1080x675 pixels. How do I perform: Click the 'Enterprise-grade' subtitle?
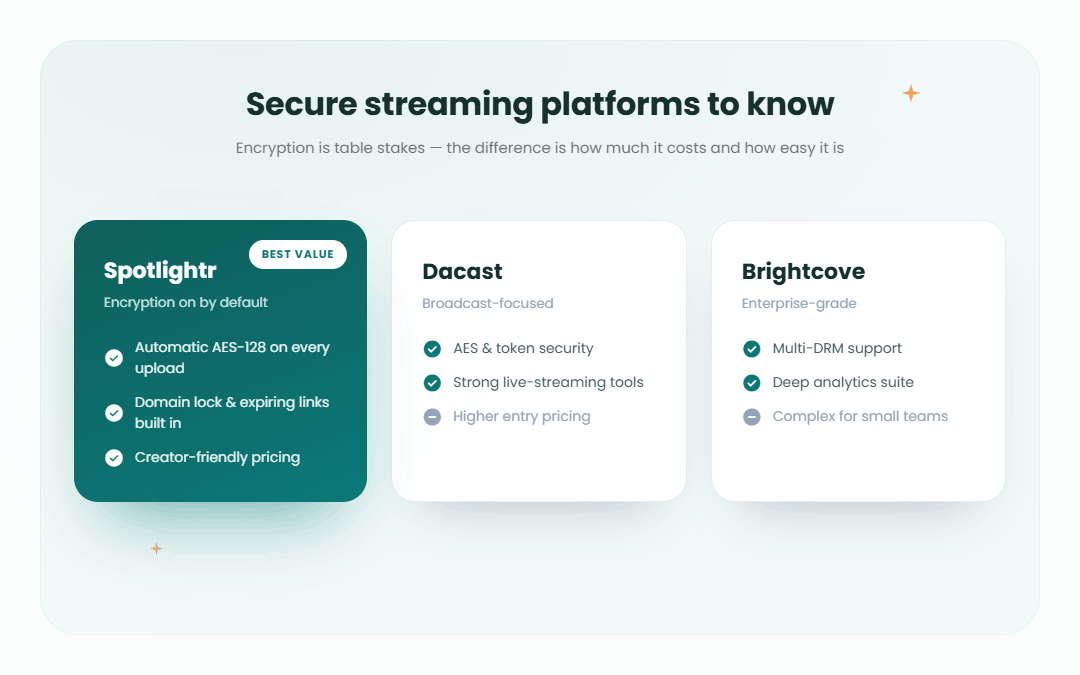[x=799, y=303]
